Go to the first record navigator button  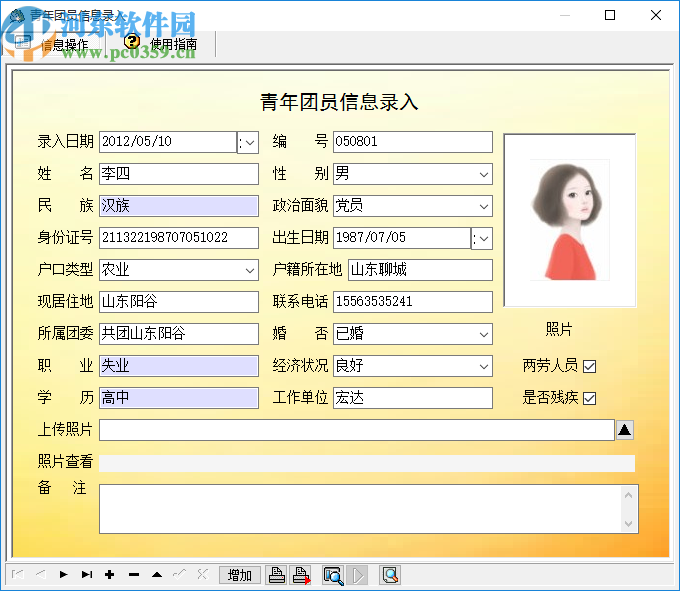(x=17, y=575)
